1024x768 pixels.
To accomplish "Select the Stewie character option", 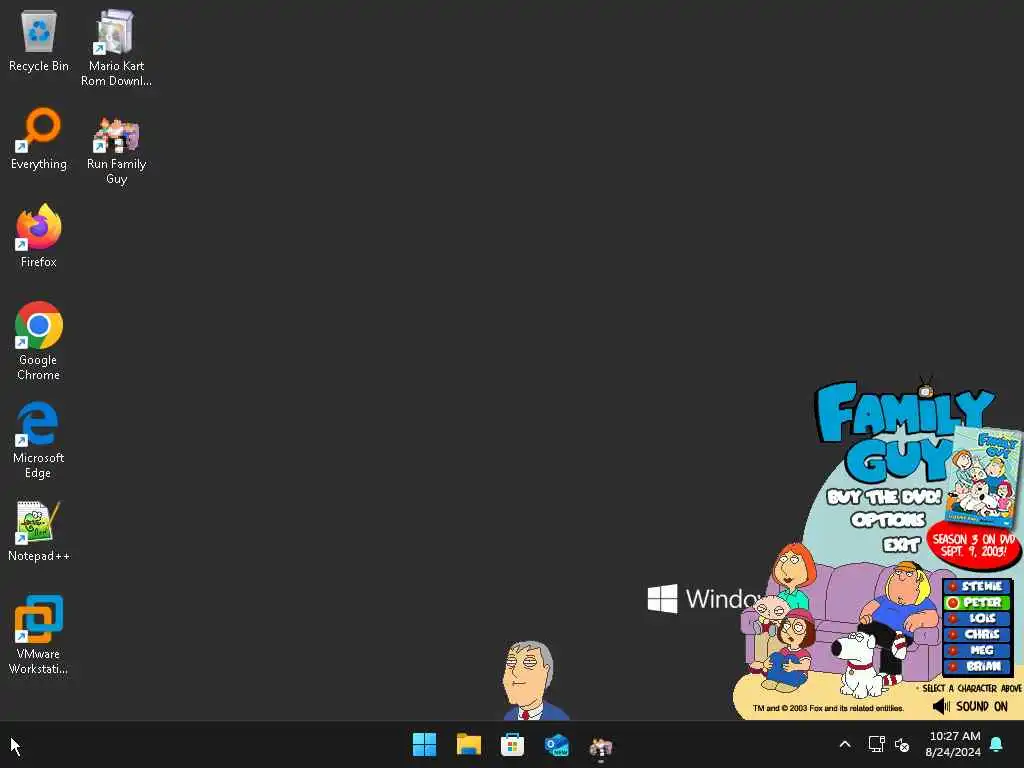I will [977, 586].
